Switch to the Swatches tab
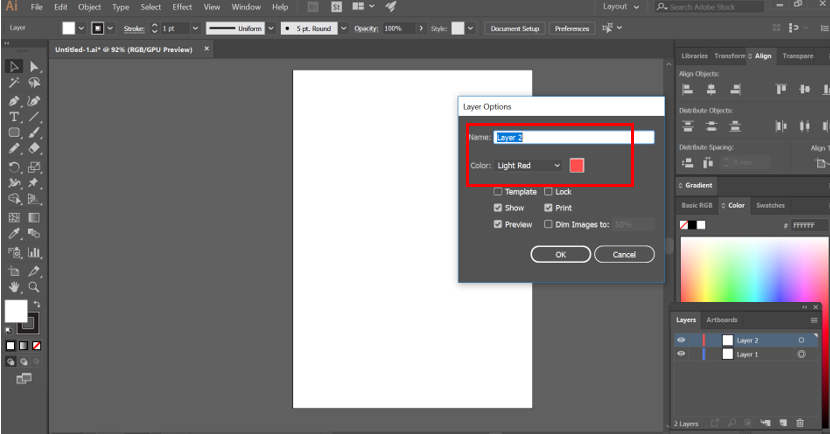This screenshot has width=830, height=434. click(x=770, y=205)
